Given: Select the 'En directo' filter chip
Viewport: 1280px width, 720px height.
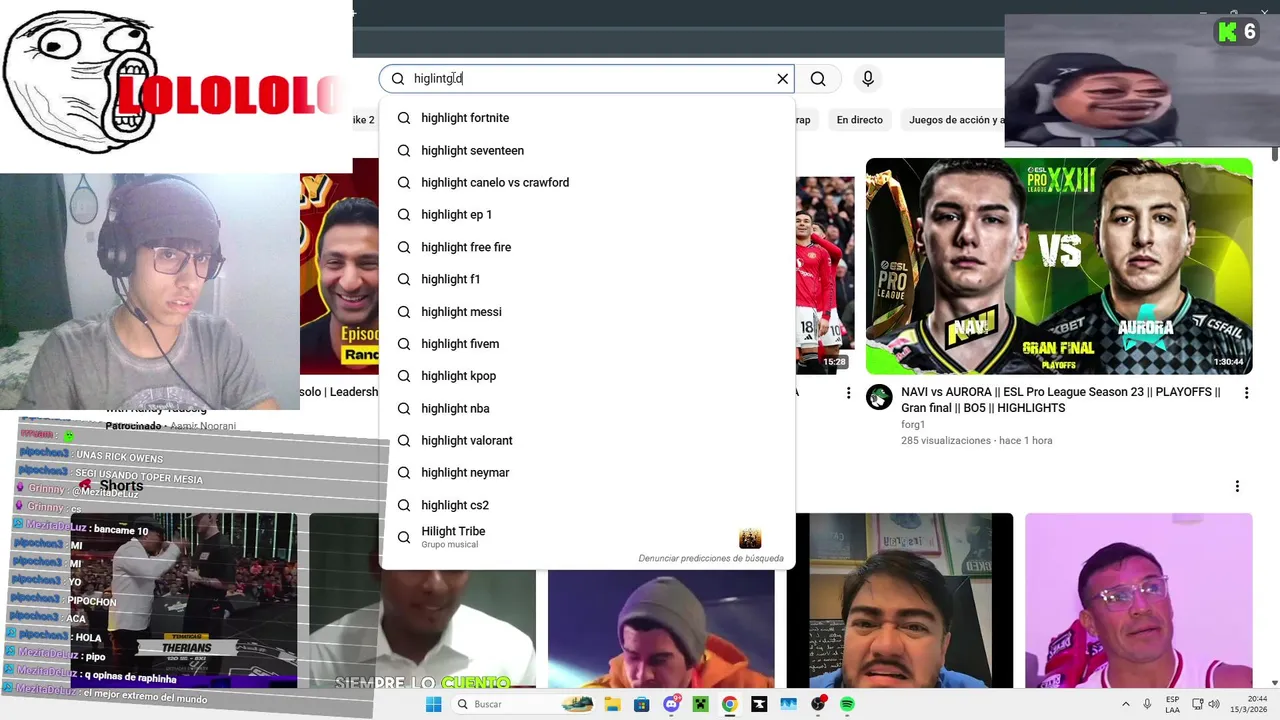Looking at the screenshot, I should click(860, 120).
